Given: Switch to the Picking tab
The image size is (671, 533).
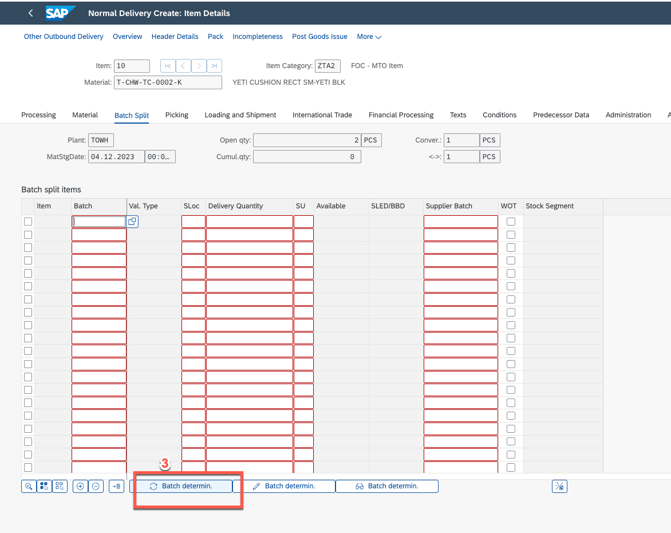Looking at the screenshot, I should 176,115.
